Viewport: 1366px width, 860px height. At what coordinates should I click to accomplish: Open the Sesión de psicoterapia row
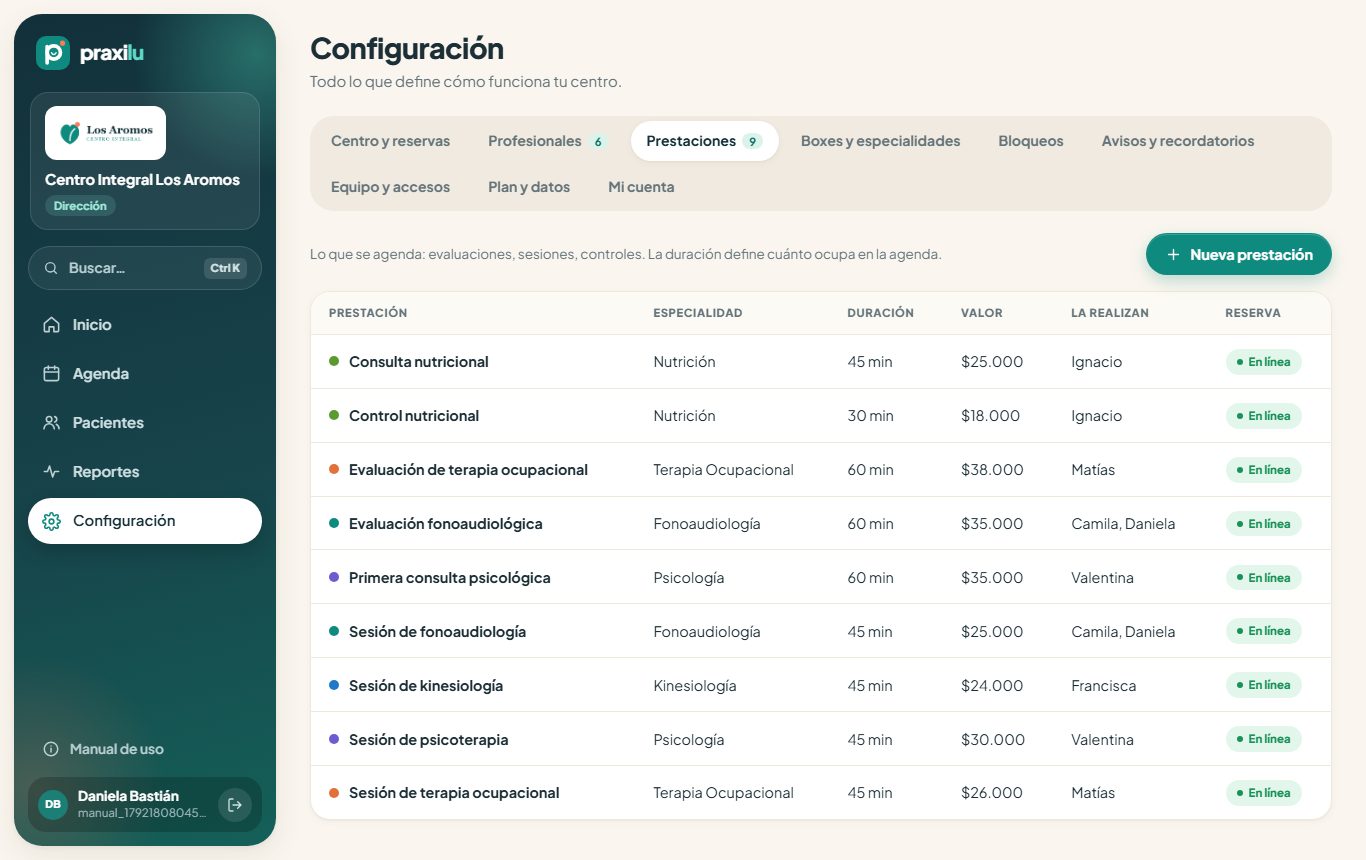[821, 739]
